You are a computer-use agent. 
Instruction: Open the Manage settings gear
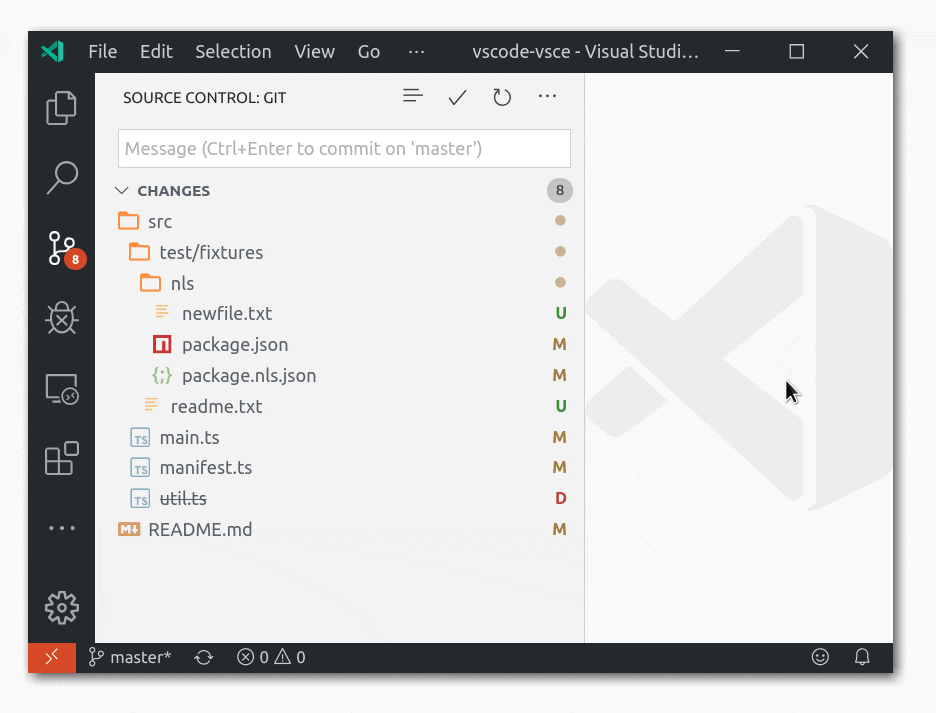pos(61,607)
